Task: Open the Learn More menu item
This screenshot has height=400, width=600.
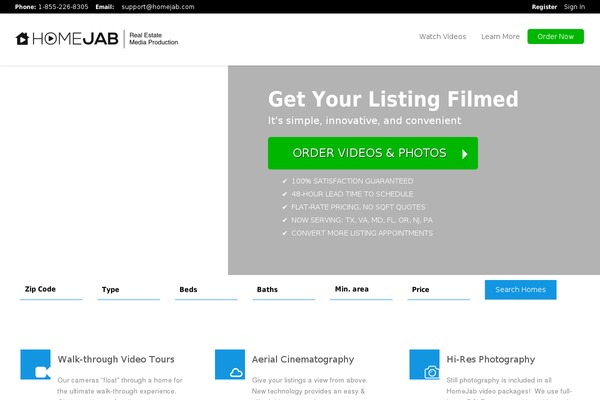Action: (x=500, y=37)
